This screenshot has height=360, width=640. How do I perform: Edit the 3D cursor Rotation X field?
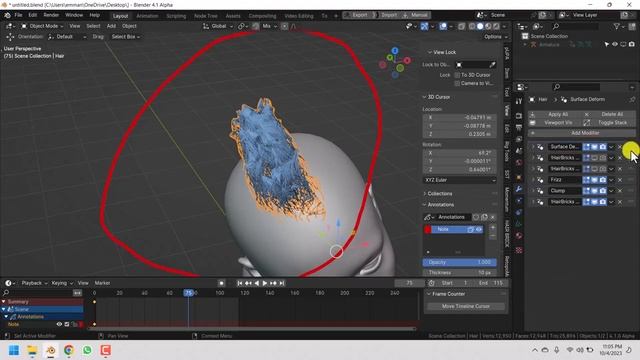click(460, 153)
